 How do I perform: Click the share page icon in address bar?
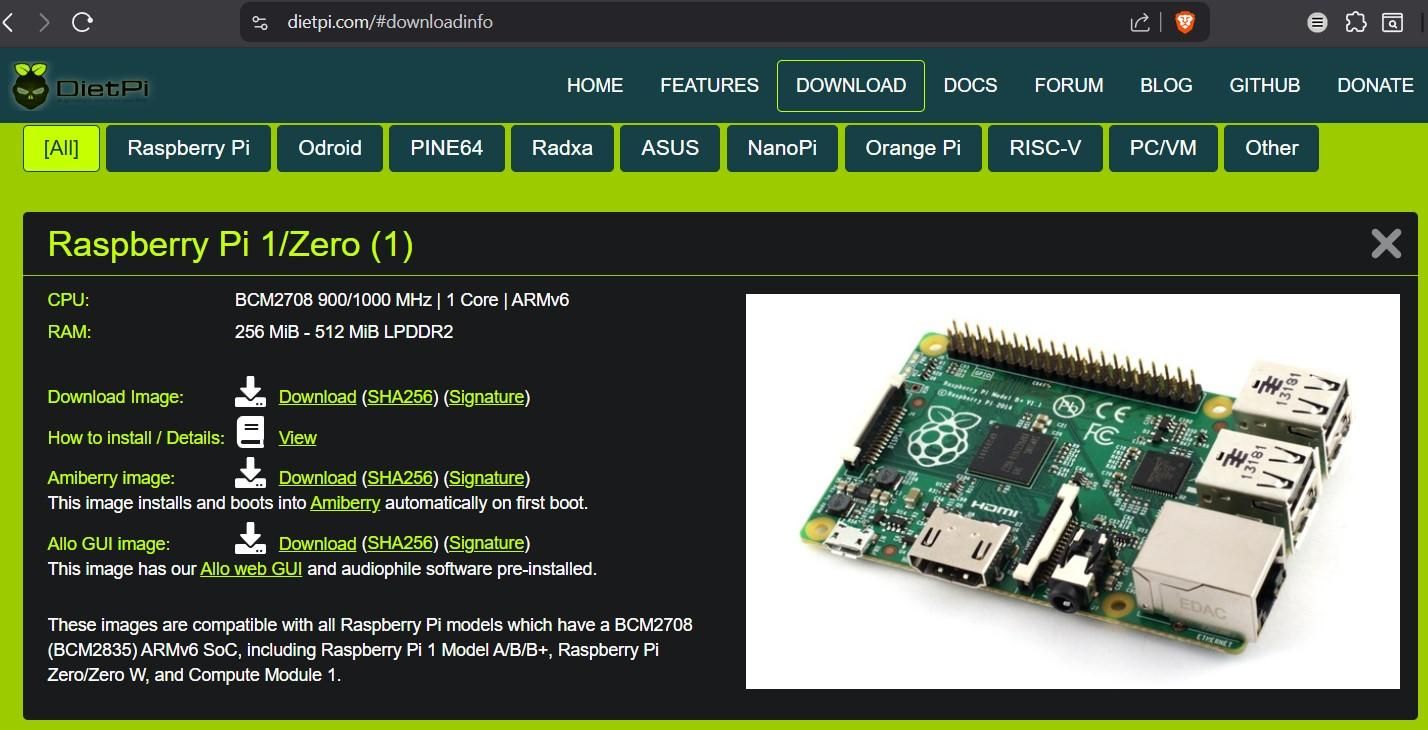point(1140,22)
